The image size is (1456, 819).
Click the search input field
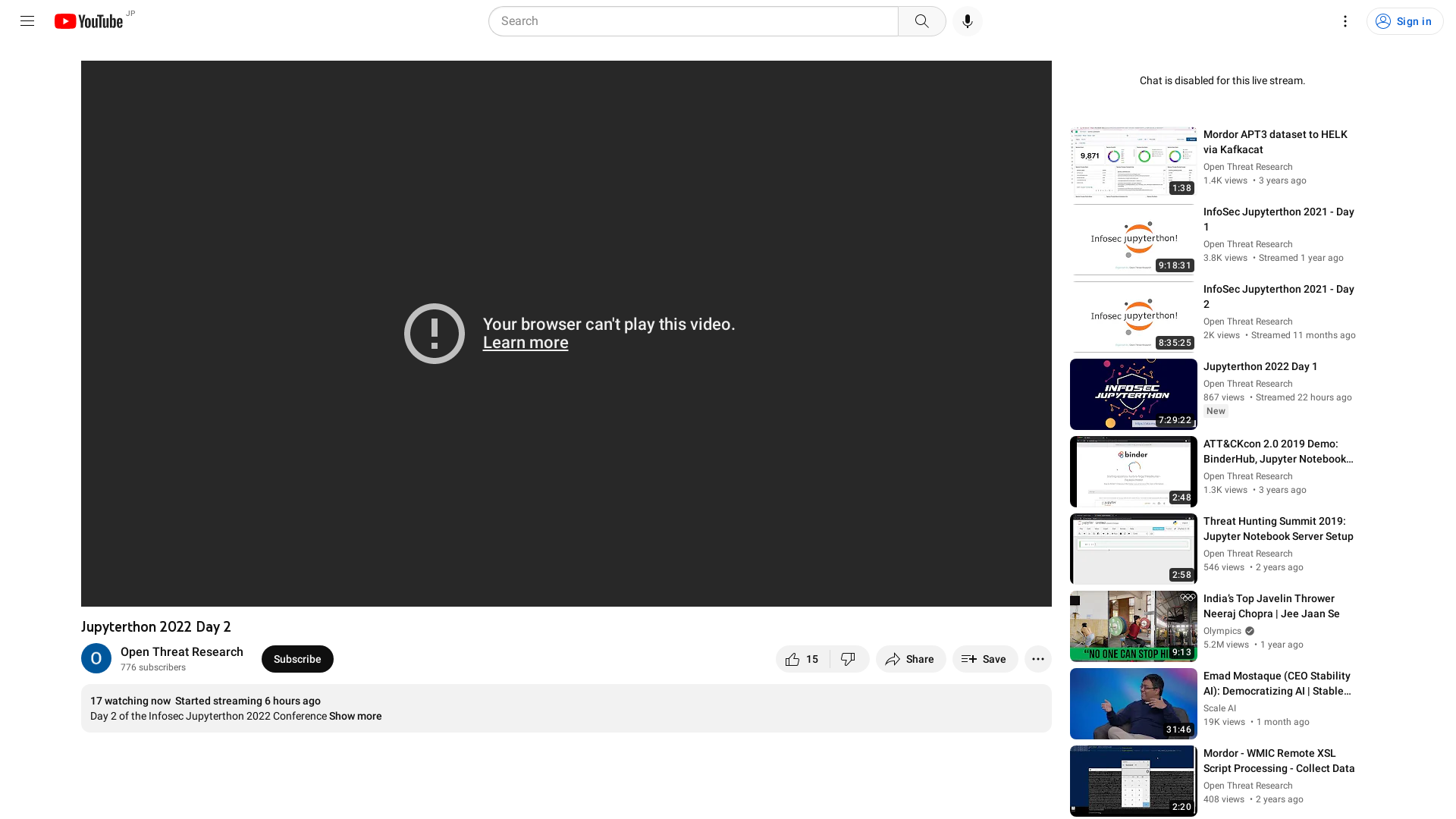tap(692, 20)
